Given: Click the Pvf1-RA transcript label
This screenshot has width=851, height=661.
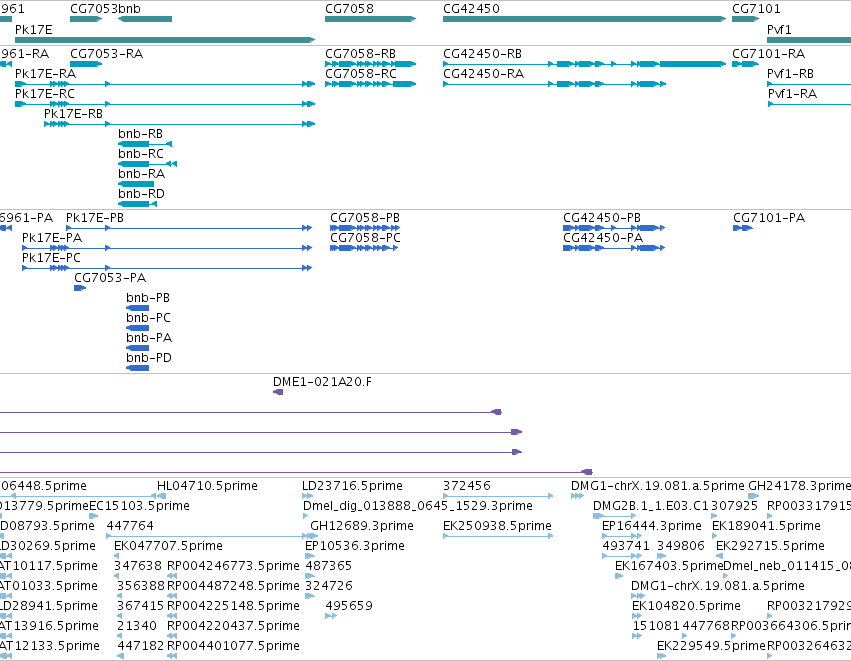Looking at the screenshot, I should click(x=792, y=94).
